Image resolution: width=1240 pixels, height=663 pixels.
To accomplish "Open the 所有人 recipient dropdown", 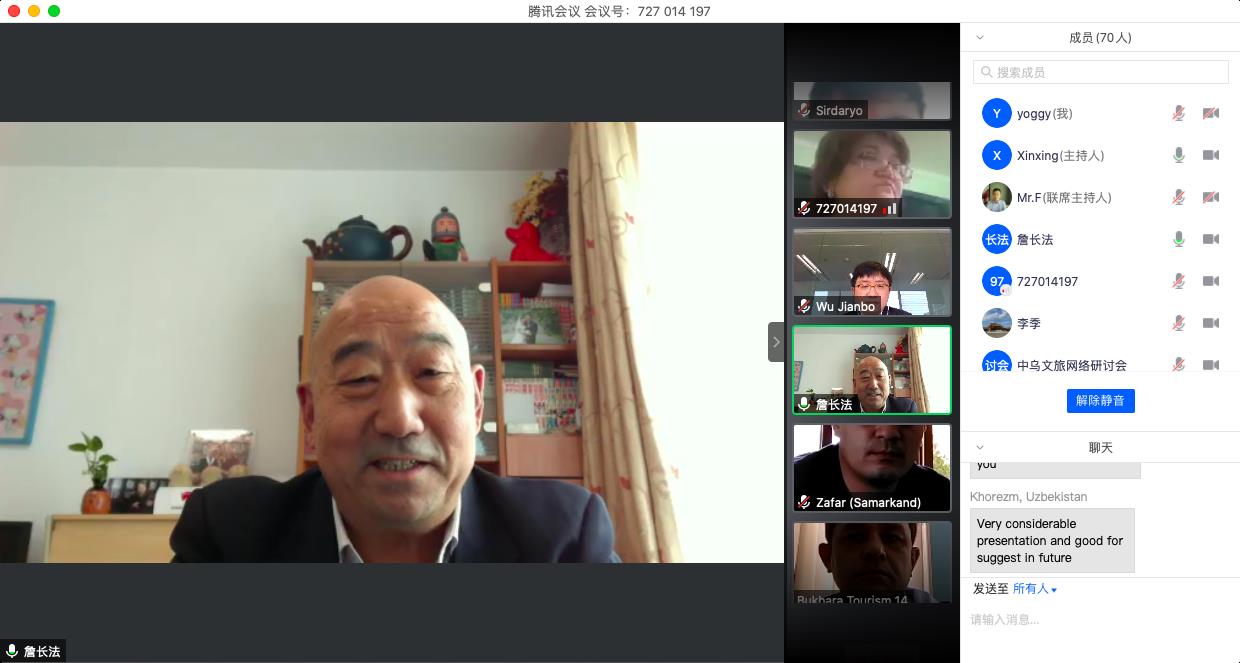I will click(1034, 589).
